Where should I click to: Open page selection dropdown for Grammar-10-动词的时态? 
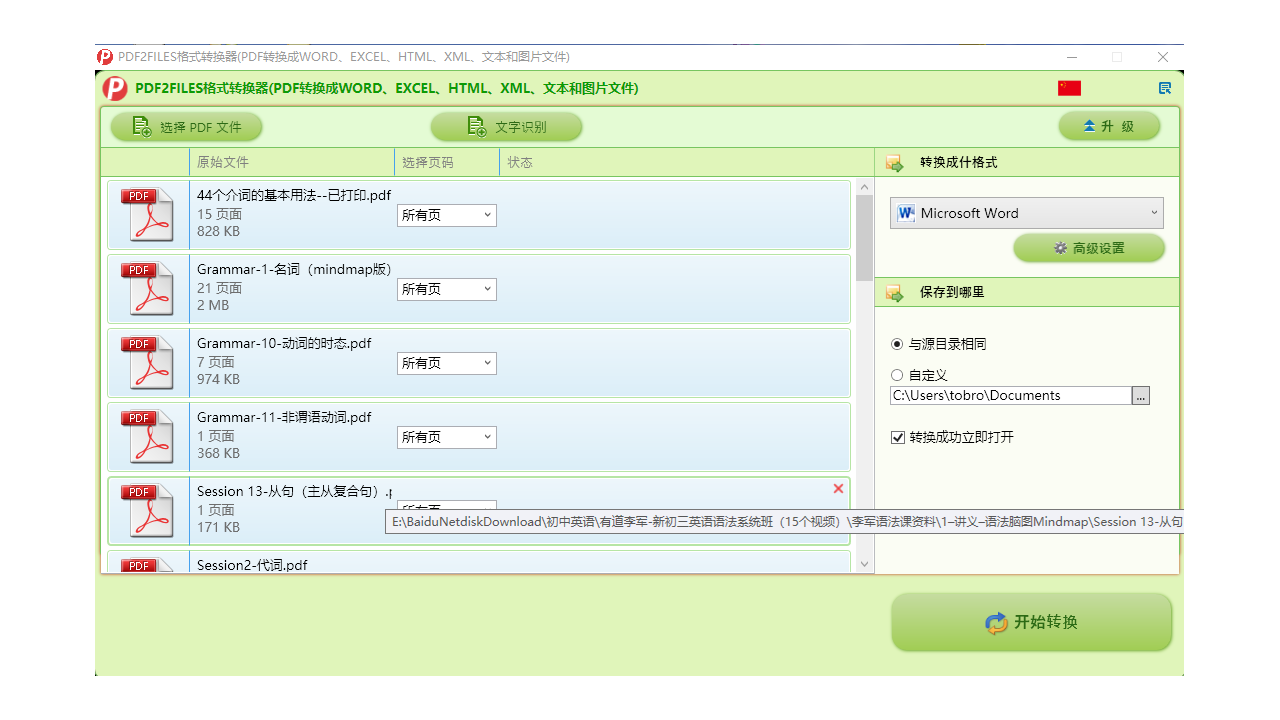pyautogui.click(x=447, y=363)
